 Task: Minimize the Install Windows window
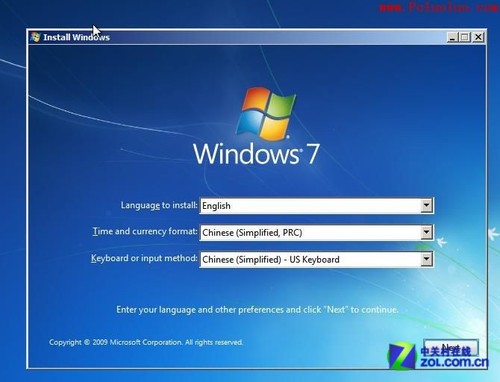click(x=452, y=37)
